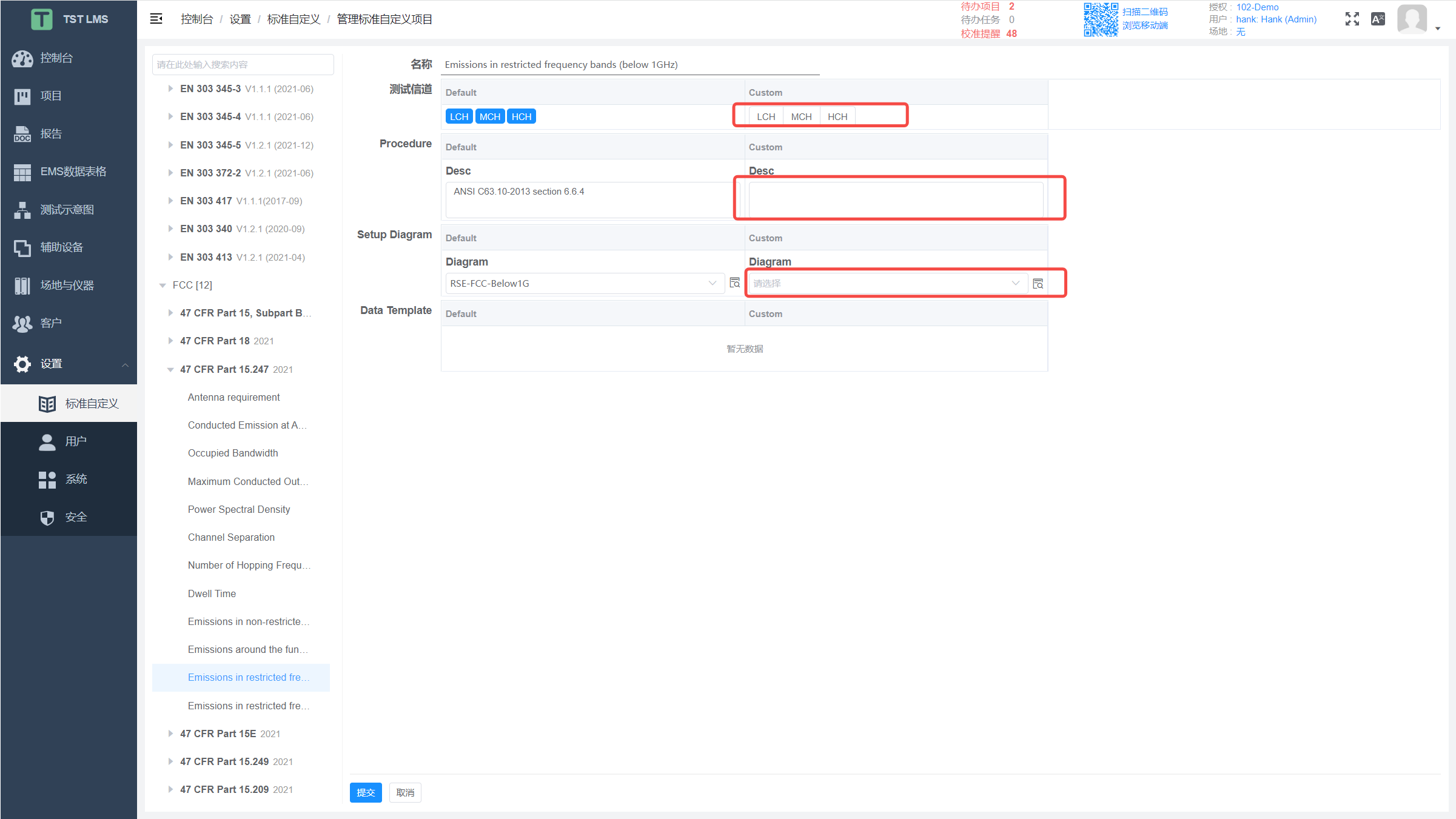Screen dimensions: 1456x819
Task: Click the TST LMS logo icon
Action: 42,19
